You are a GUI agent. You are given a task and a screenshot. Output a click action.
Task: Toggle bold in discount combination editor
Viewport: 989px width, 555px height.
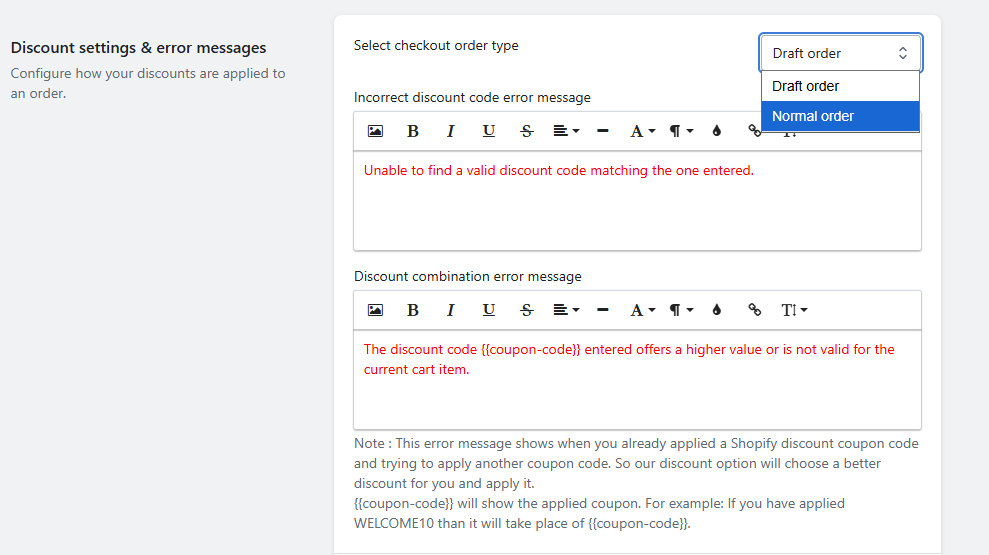coord(413,310)
